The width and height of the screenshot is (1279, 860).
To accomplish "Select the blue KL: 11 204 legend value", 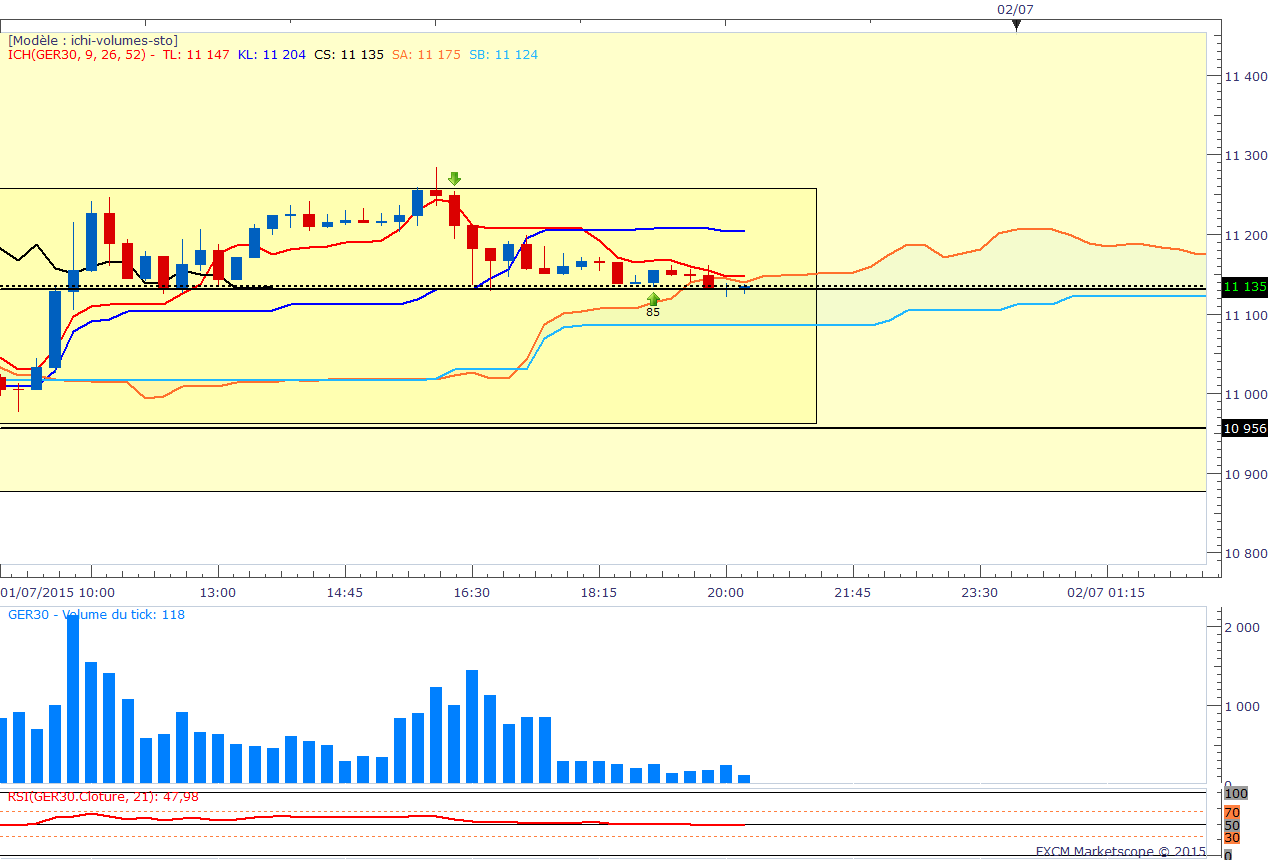I will pos(271,55).
